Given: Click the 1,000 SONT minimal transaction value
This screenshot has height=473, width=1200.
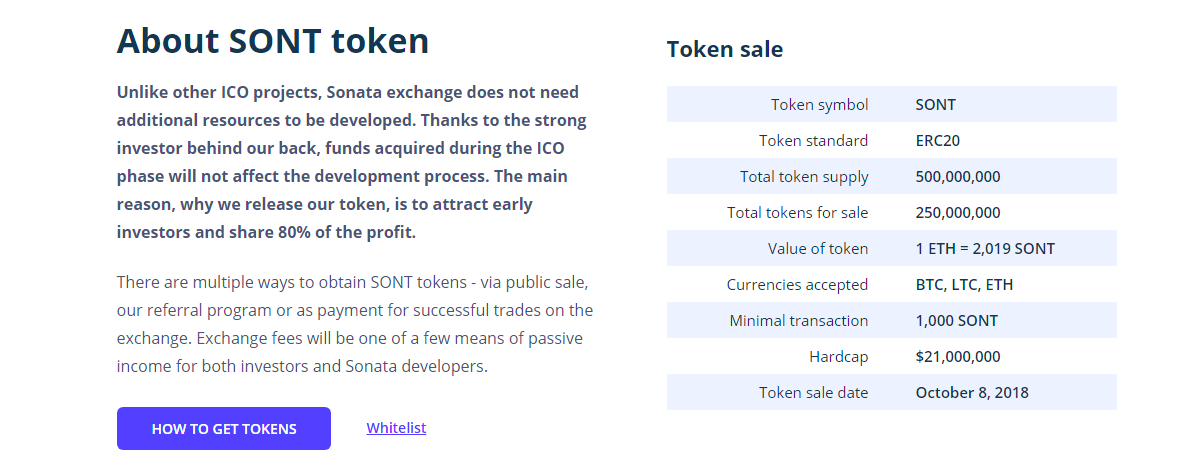Looking at the screenshot, I should 956,321.
